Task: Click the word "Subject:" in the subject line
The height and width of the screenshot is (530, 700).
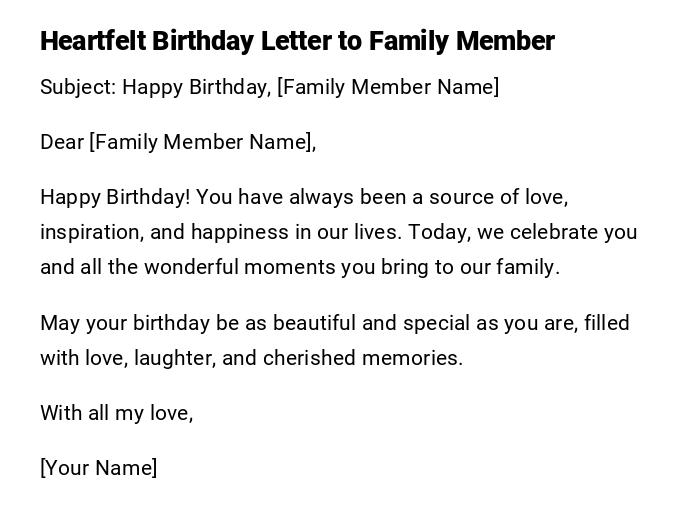Action: [78, 87]
